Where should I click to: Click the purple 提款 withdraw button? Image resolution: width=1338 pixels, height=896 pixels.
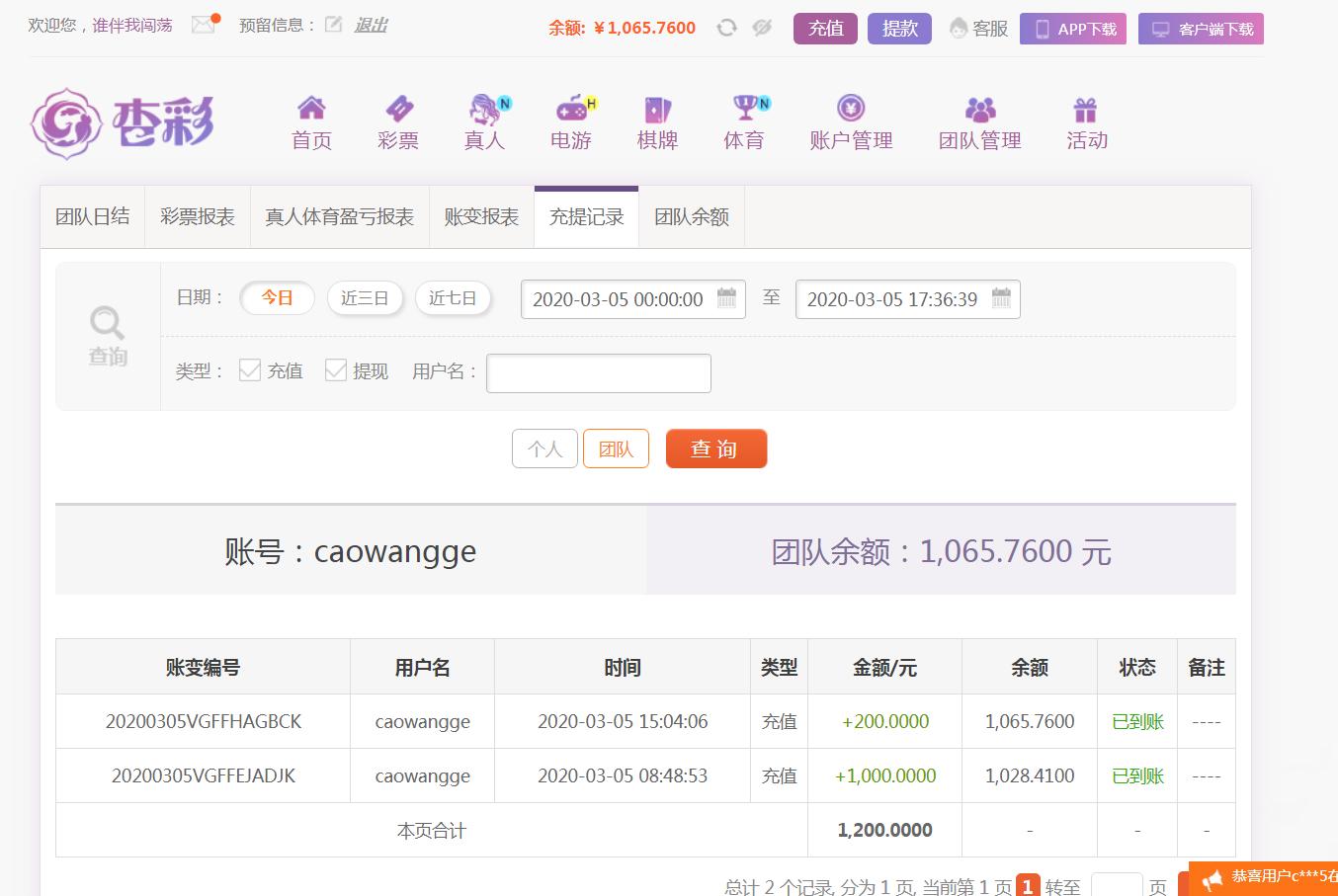[899, 29]
